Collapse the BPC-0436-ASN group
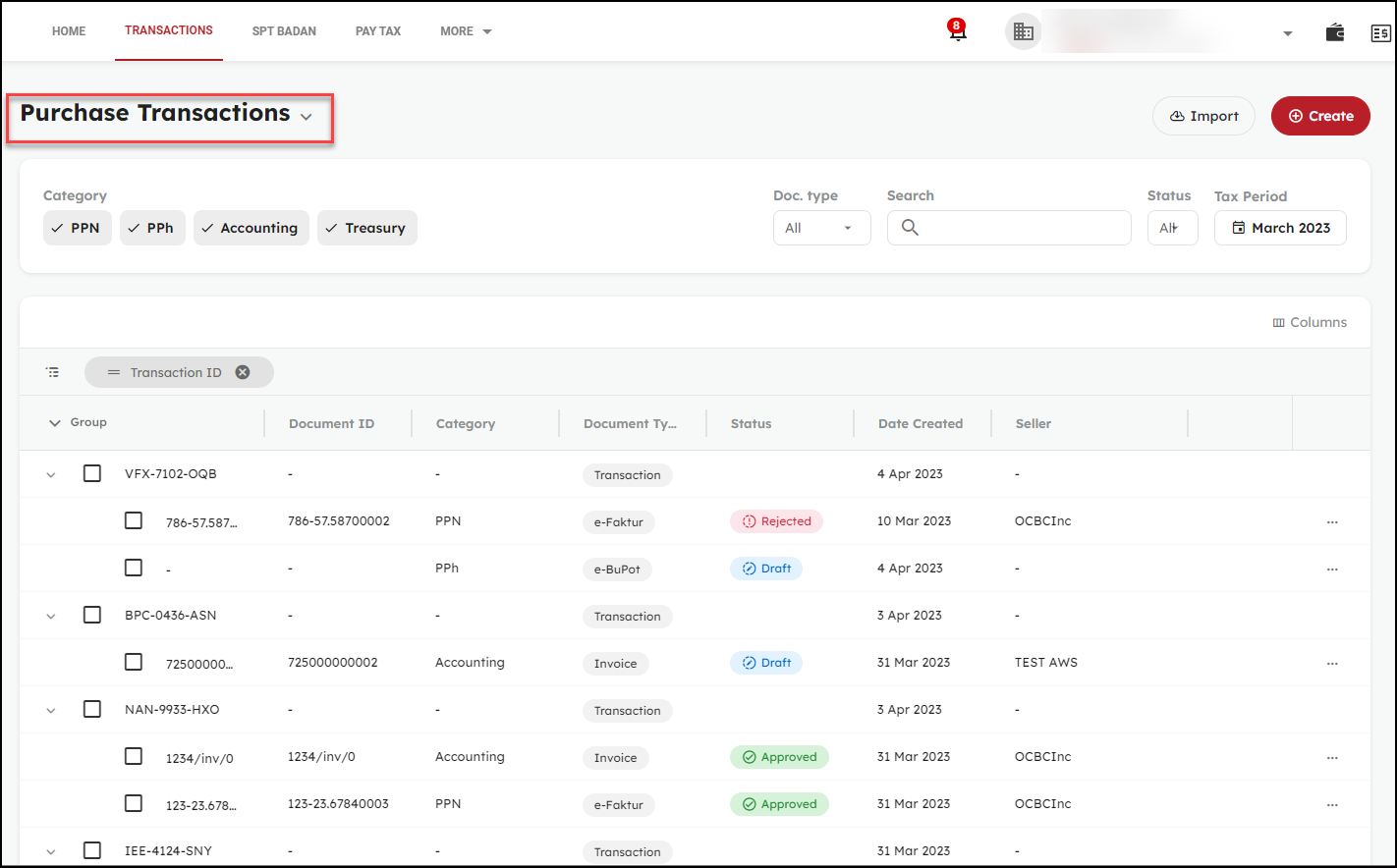Image resolution: width=1397 pixels, height=868 pixels. tap(51, 617)
